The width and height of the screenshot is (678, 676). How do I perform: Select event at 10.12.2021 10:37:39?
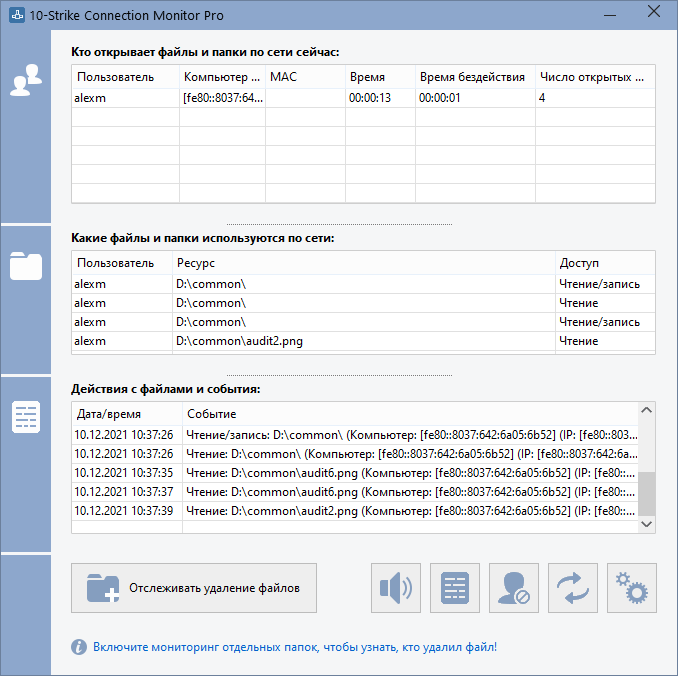[355, 511]
